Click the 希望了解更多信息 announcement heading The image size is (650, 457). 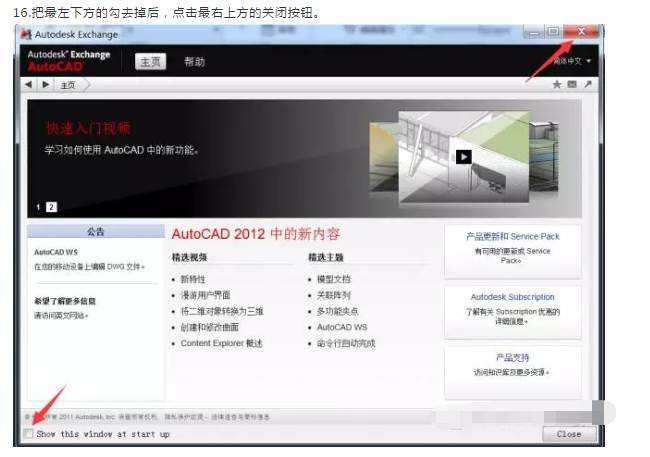[x=65, y=301]
